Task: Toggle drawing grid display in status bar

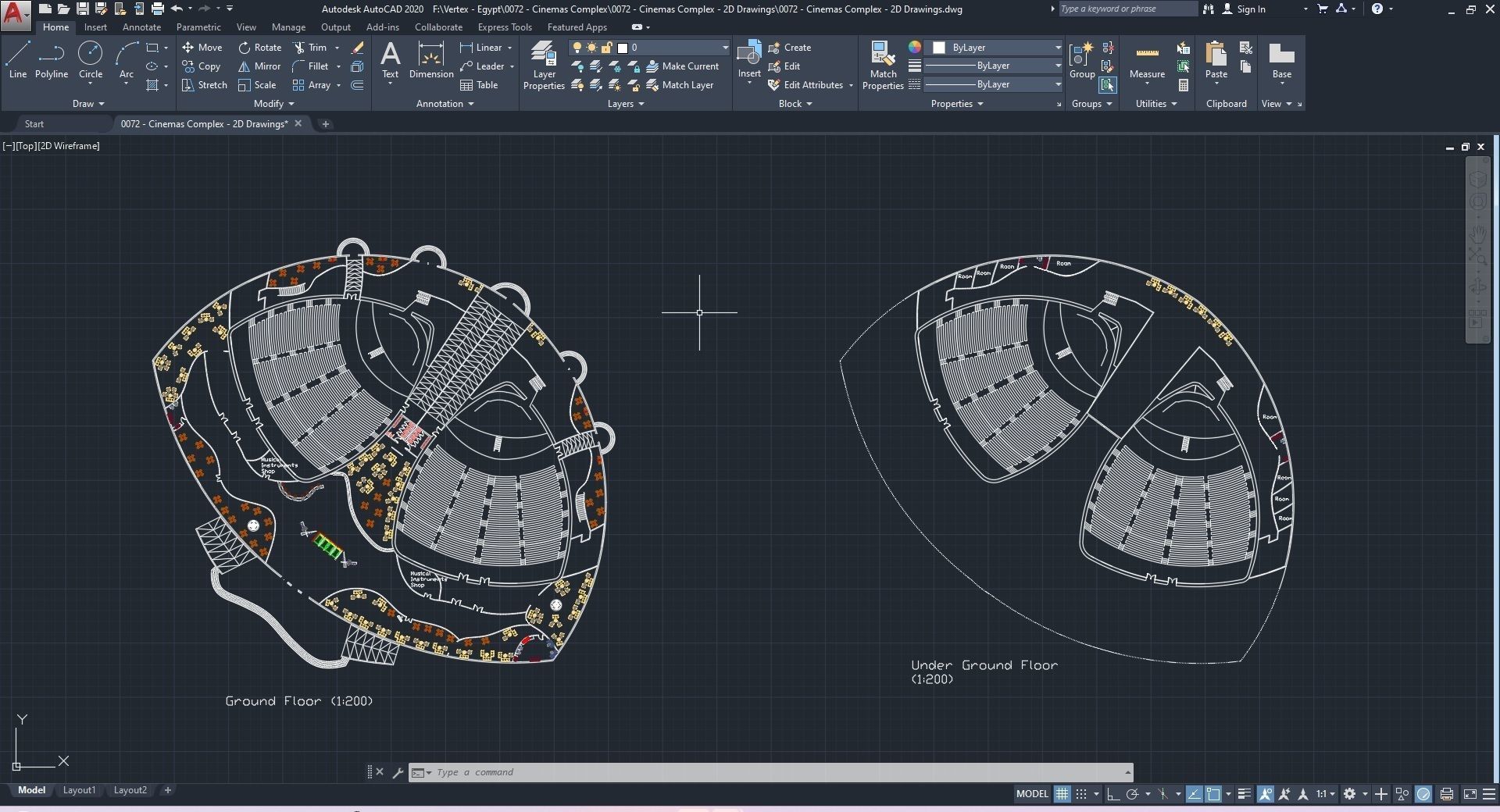Action: [1062, 794]
